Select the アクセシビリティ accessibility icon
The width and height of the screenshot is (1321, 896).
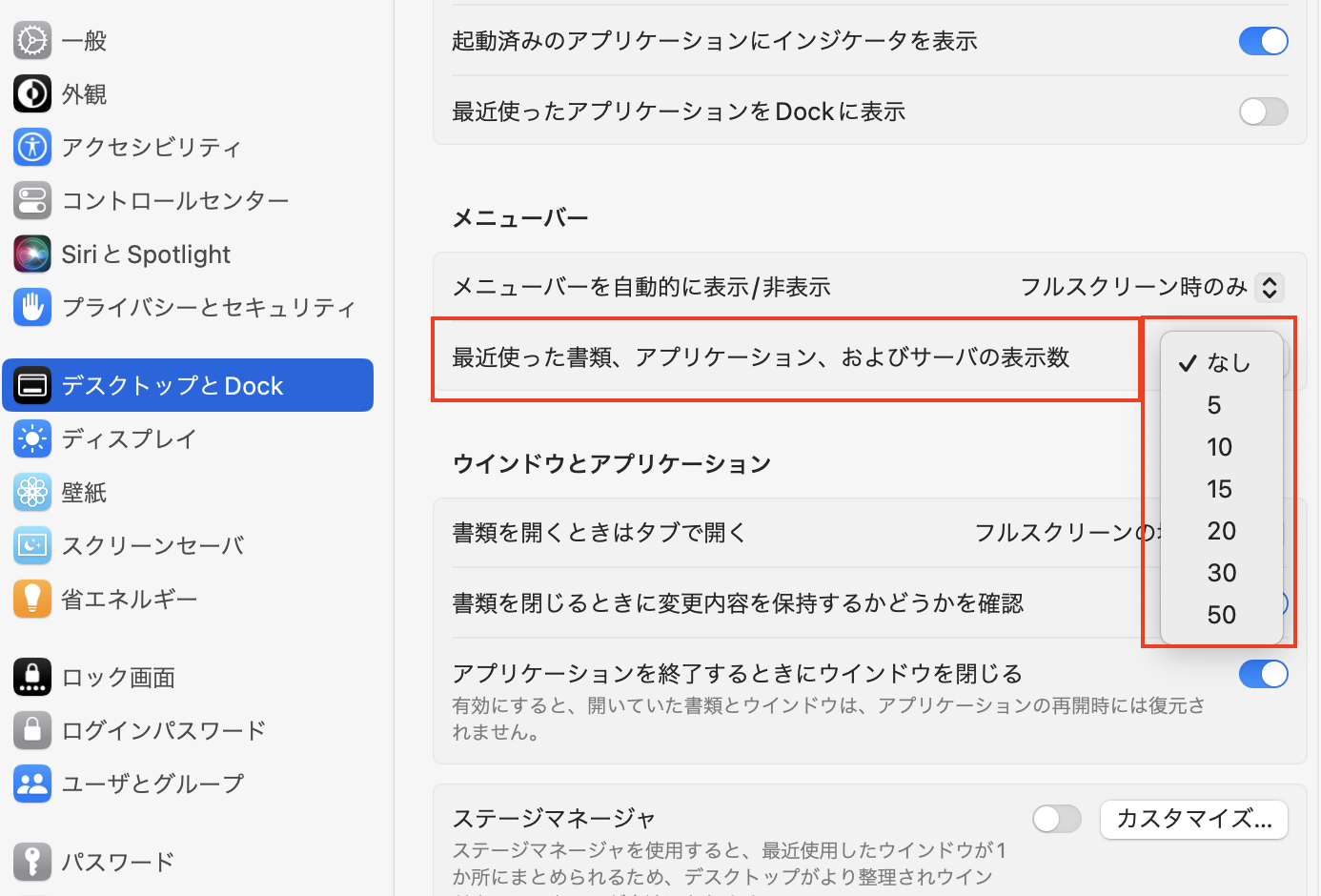32,147
